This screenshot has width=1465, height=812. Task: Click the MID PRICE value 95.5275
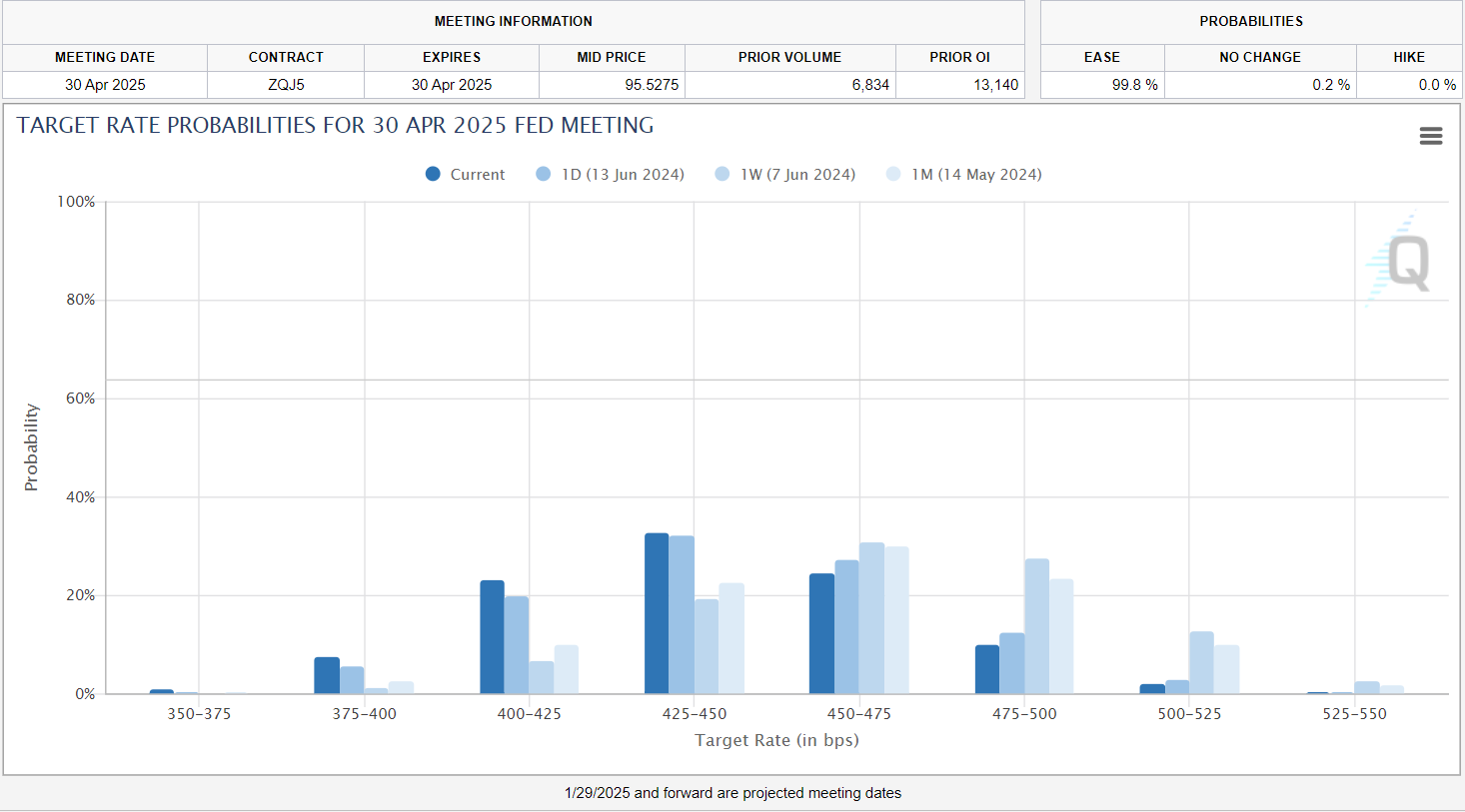pos(651,85)
